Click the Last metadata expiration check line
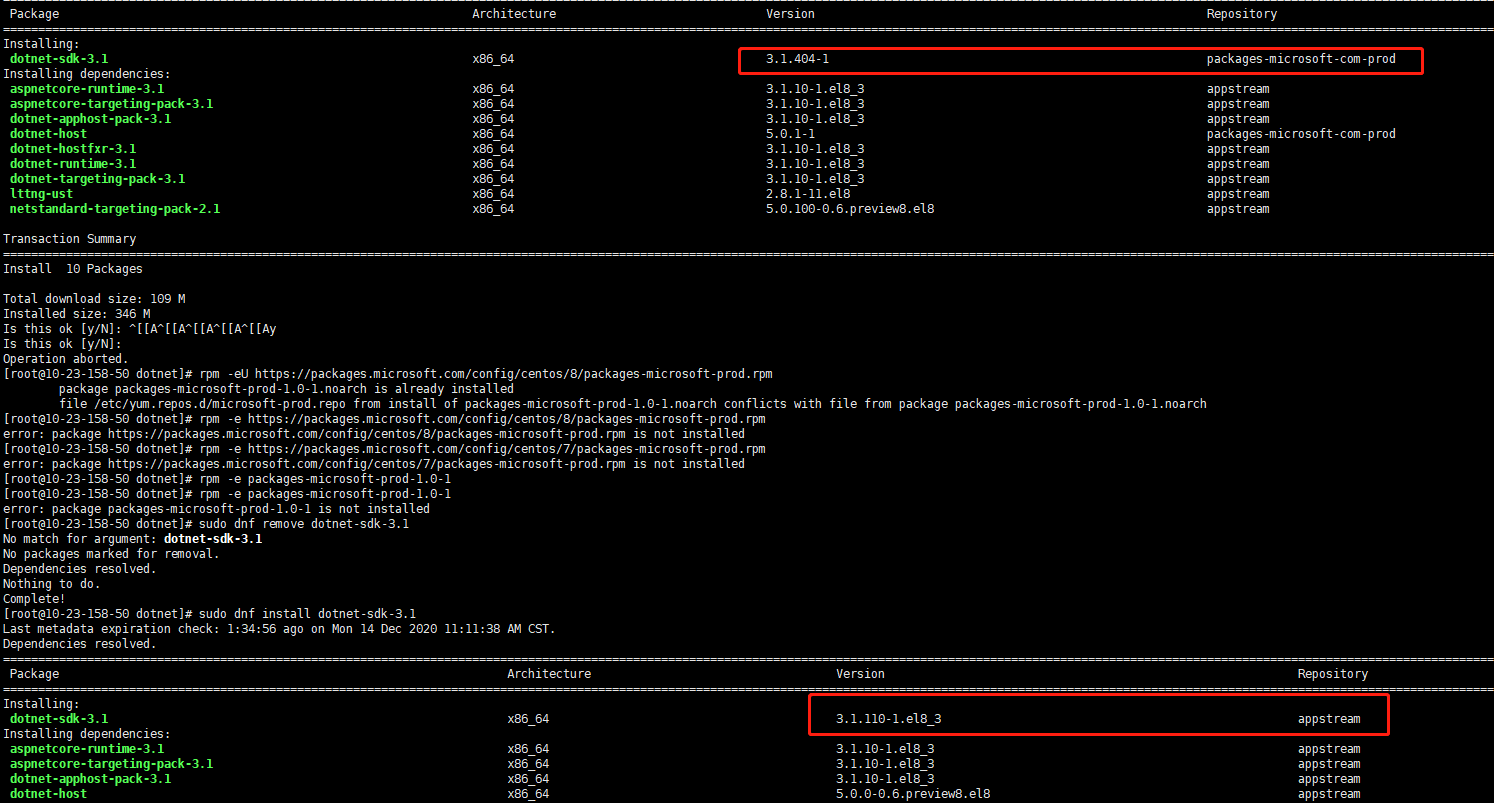This screenshot has height=803, width=1494. [279, 629]
